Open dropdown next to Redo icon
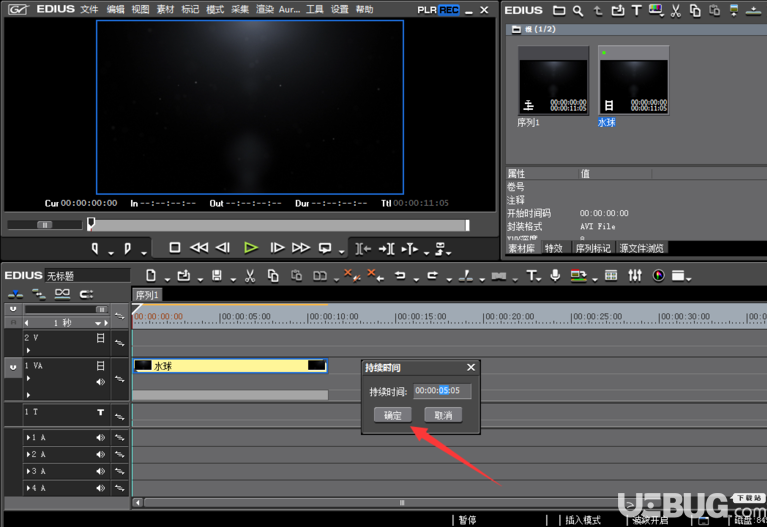Image resolution: width=767 pixels, height=527 pixels. [449, 279]
